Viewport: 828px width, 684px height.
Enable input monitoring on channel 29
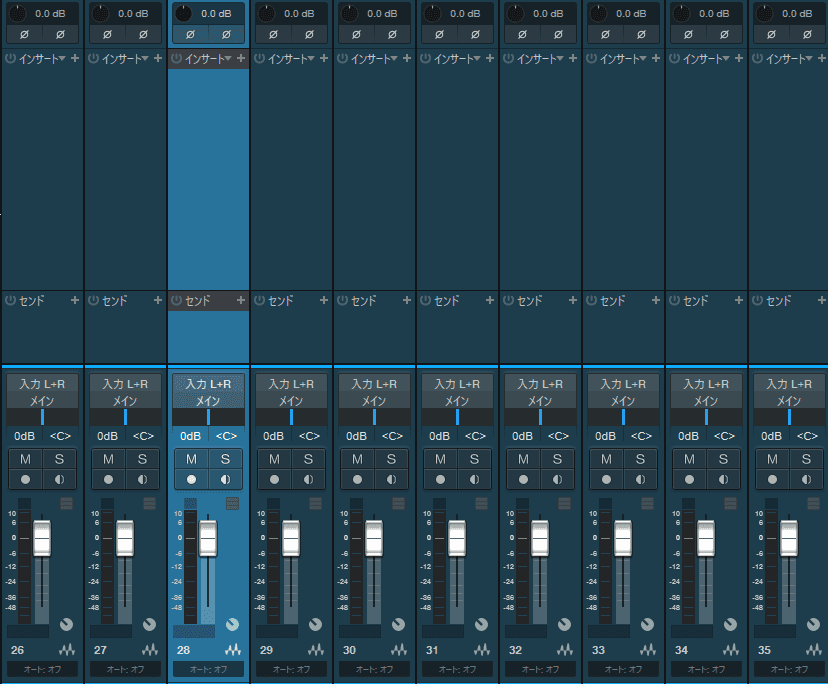click(308, 479)
